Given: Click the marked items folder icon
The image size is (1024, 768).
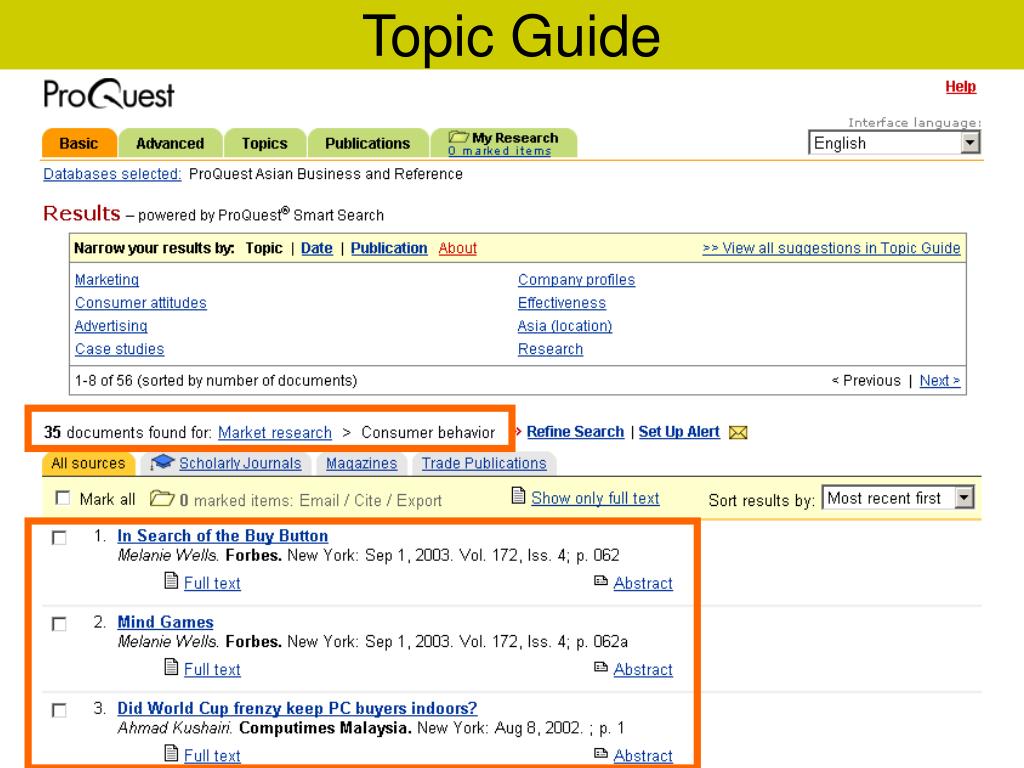Looking at the screenshot, I should pyautogui.click(x=161, y=499).
